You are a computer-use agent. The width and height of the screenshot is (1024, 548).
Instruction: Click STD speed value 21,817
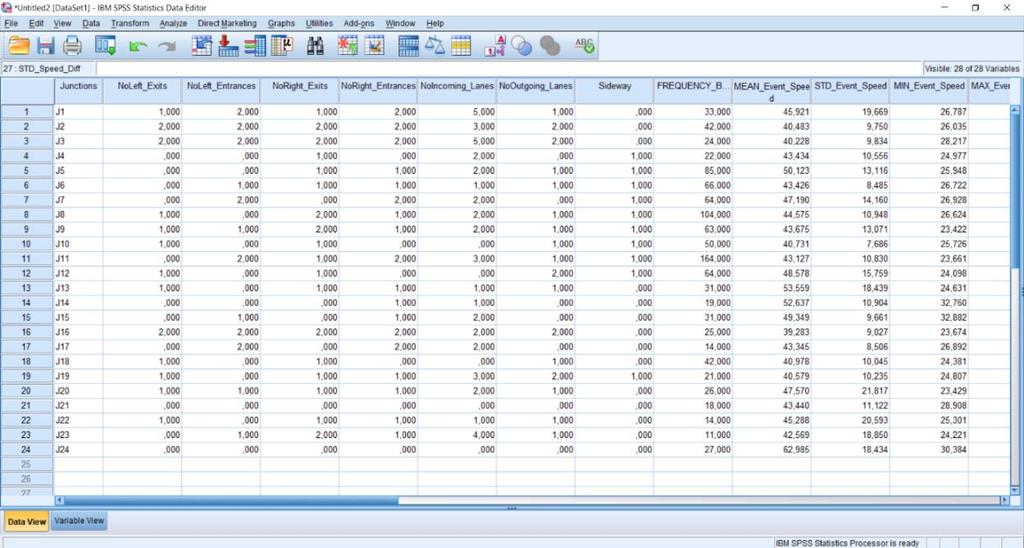tap(850, 391)
